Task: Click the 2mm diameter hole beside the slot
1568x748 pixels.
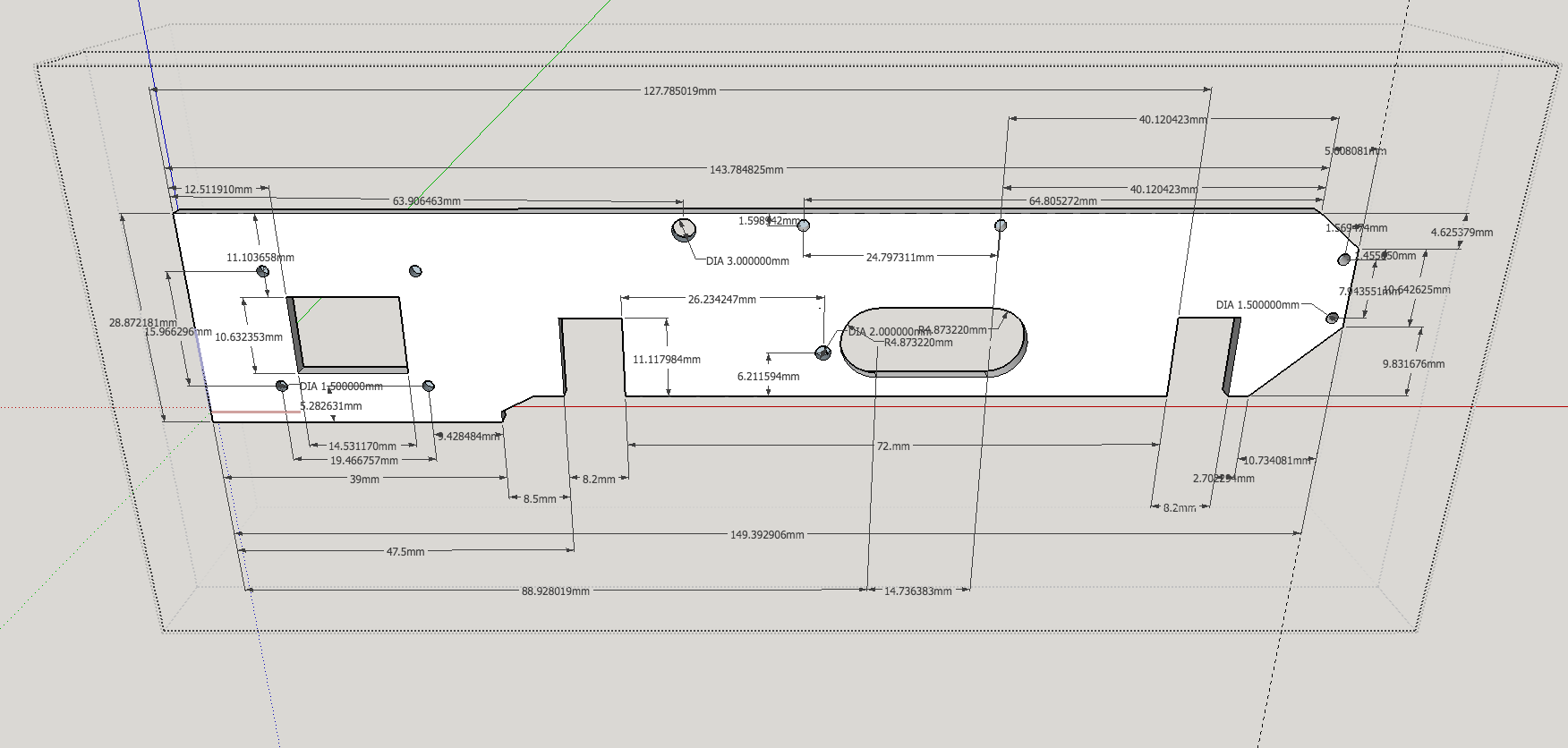Action: click(x=823, y=353)
